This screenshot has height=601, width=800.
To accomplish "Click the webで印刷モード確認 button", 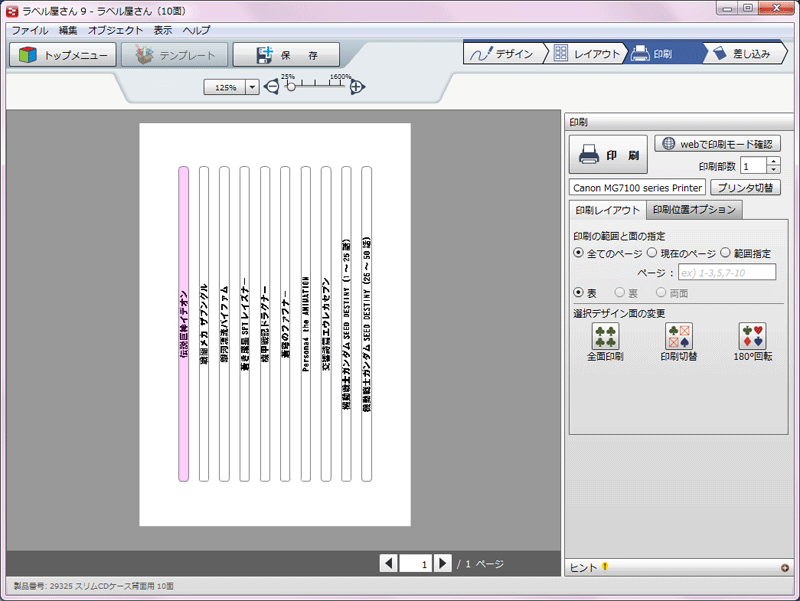I will [717, 144].
